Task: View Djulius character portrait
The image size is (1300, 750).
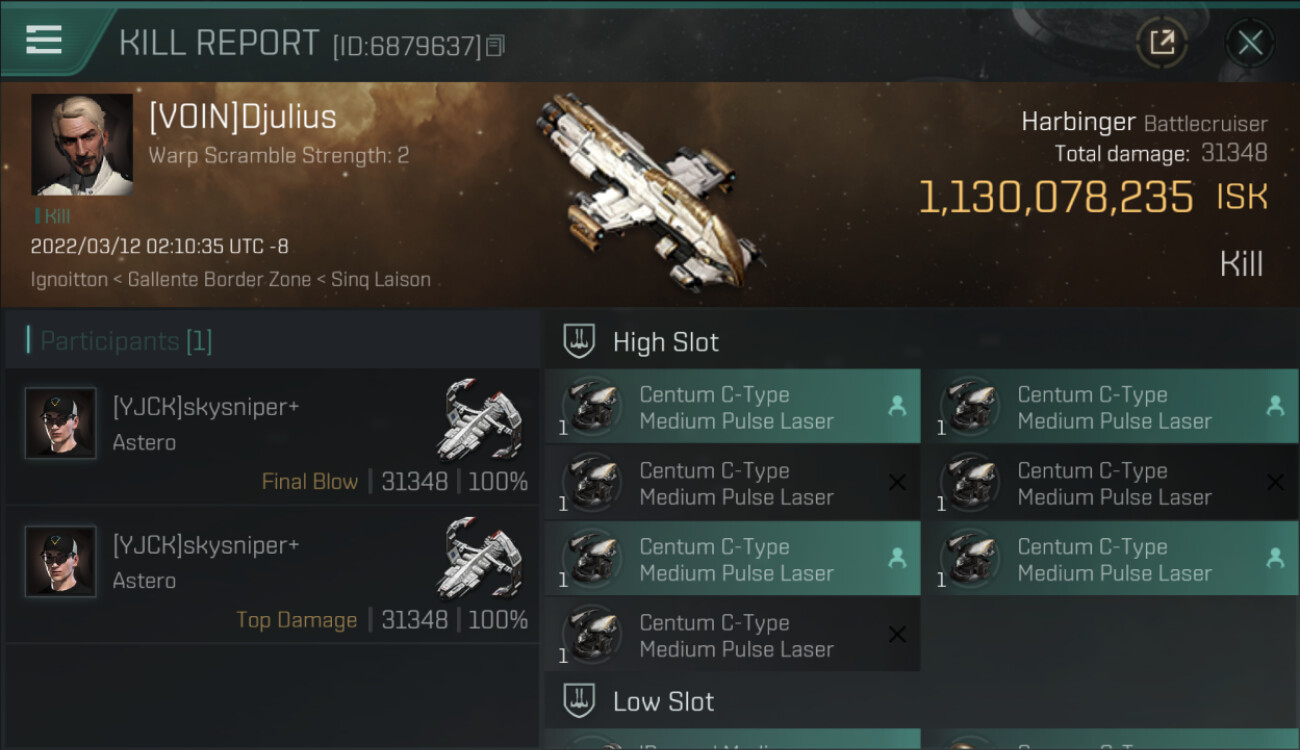Action: point(82,145)
